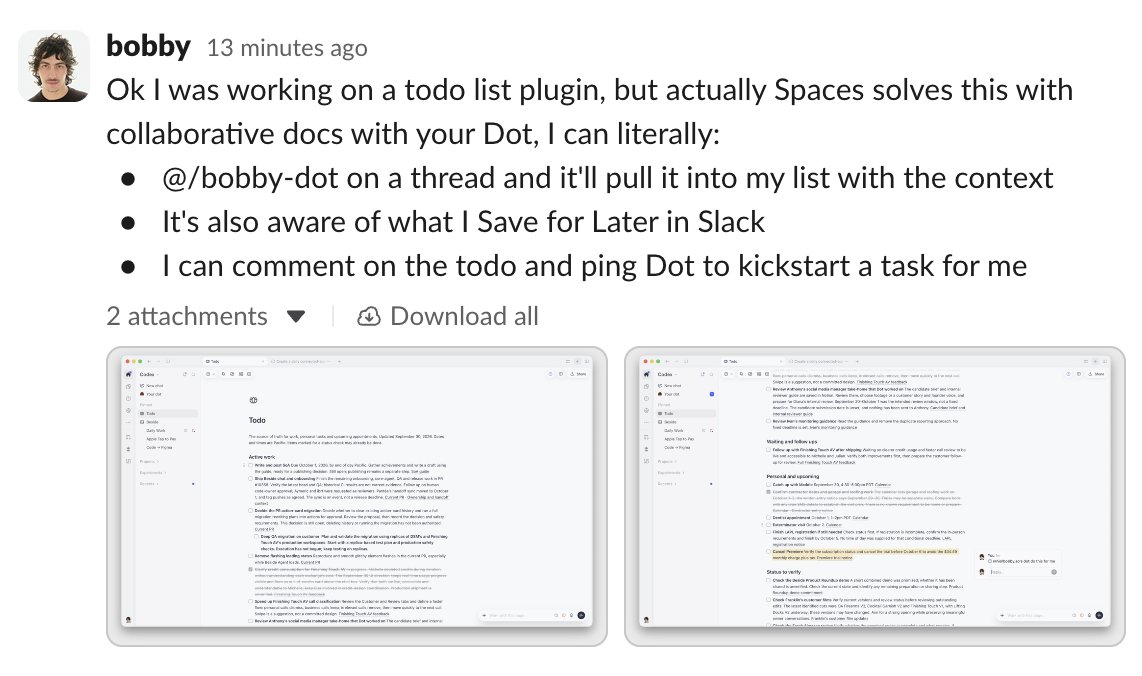Click the 2 attachments label
1142x676 pixels.
pyautogui.click(x=187, y=316)
